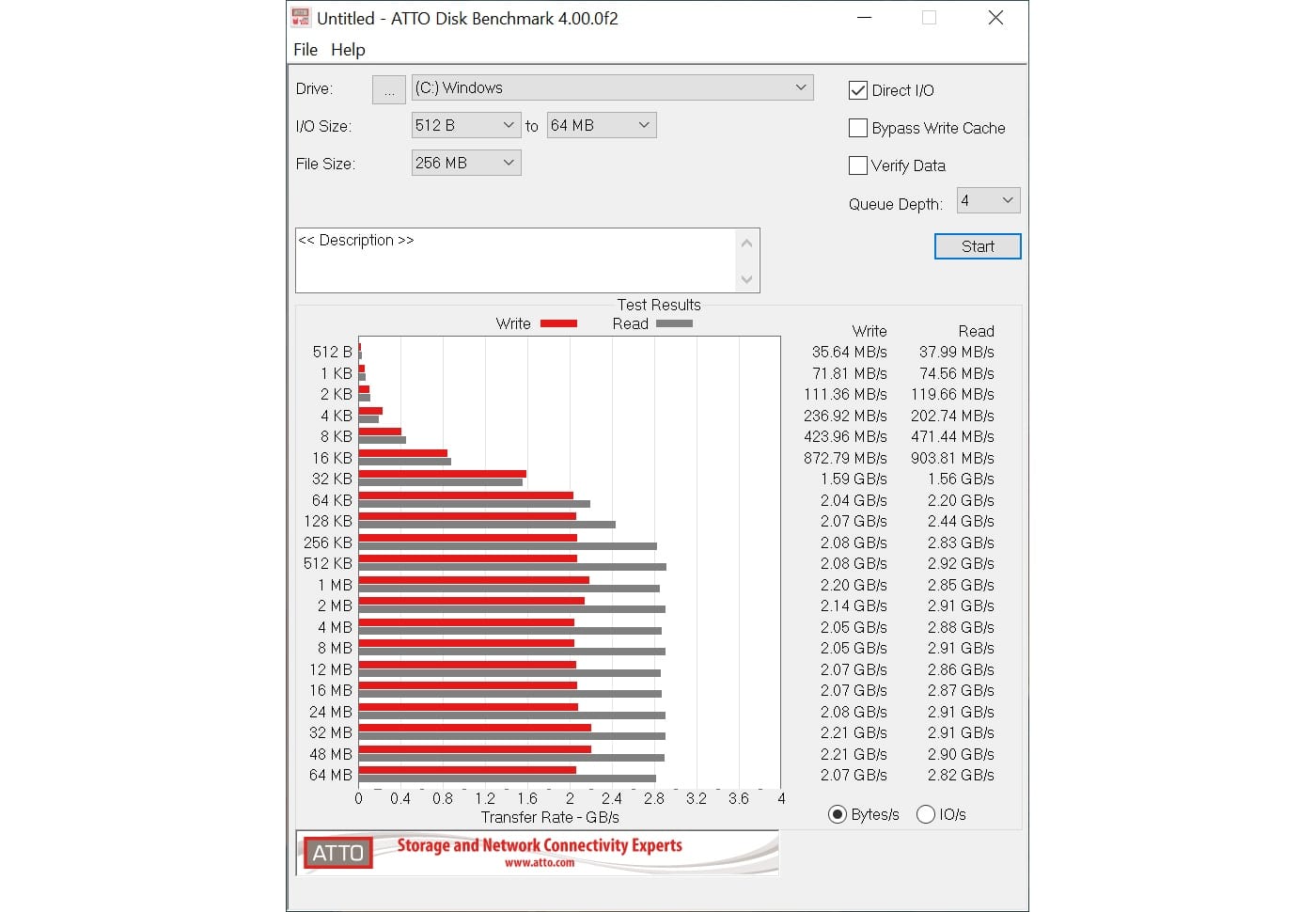1316x912 pixels.
Task: Open the File Size 256 MB dropdown
Action: coord(466,163)
